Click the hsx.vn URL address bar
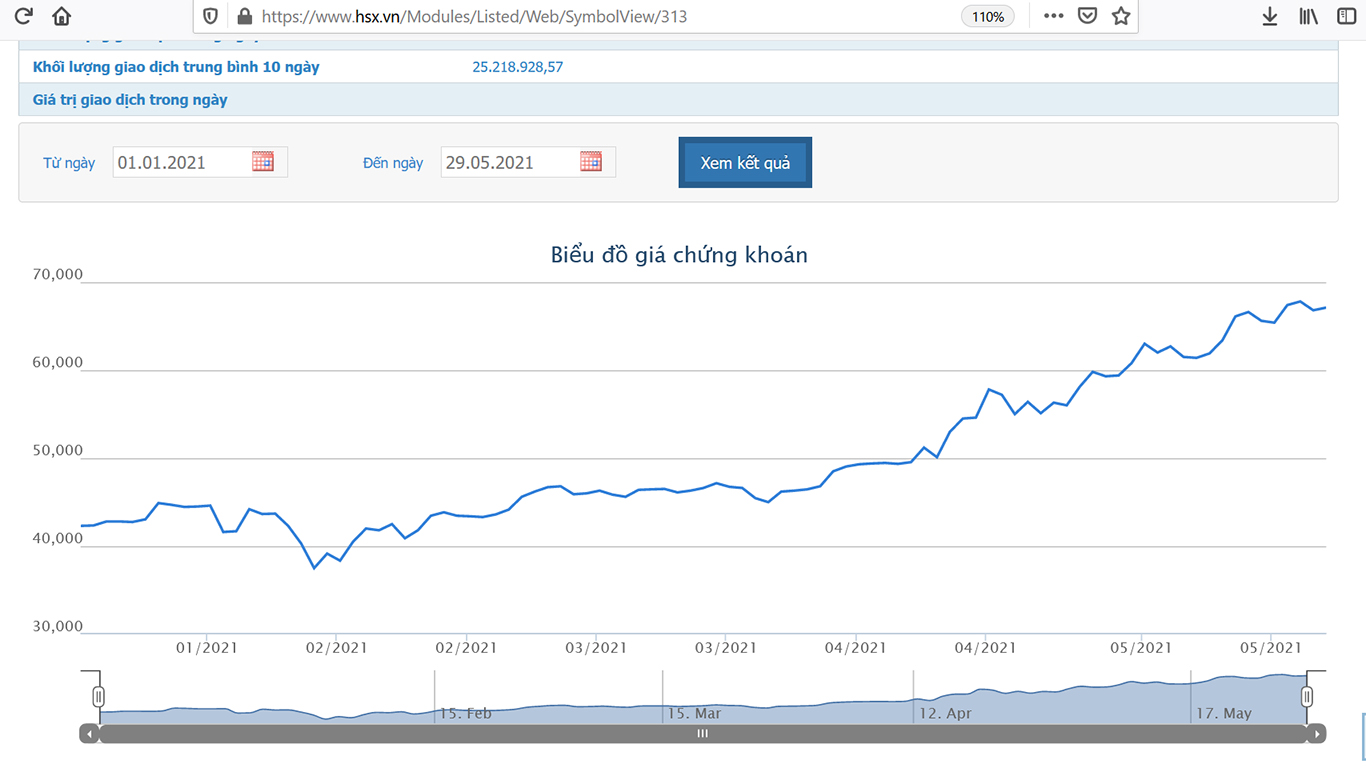The height and width of the screenshot is (768, 1366). coord(600,16)
